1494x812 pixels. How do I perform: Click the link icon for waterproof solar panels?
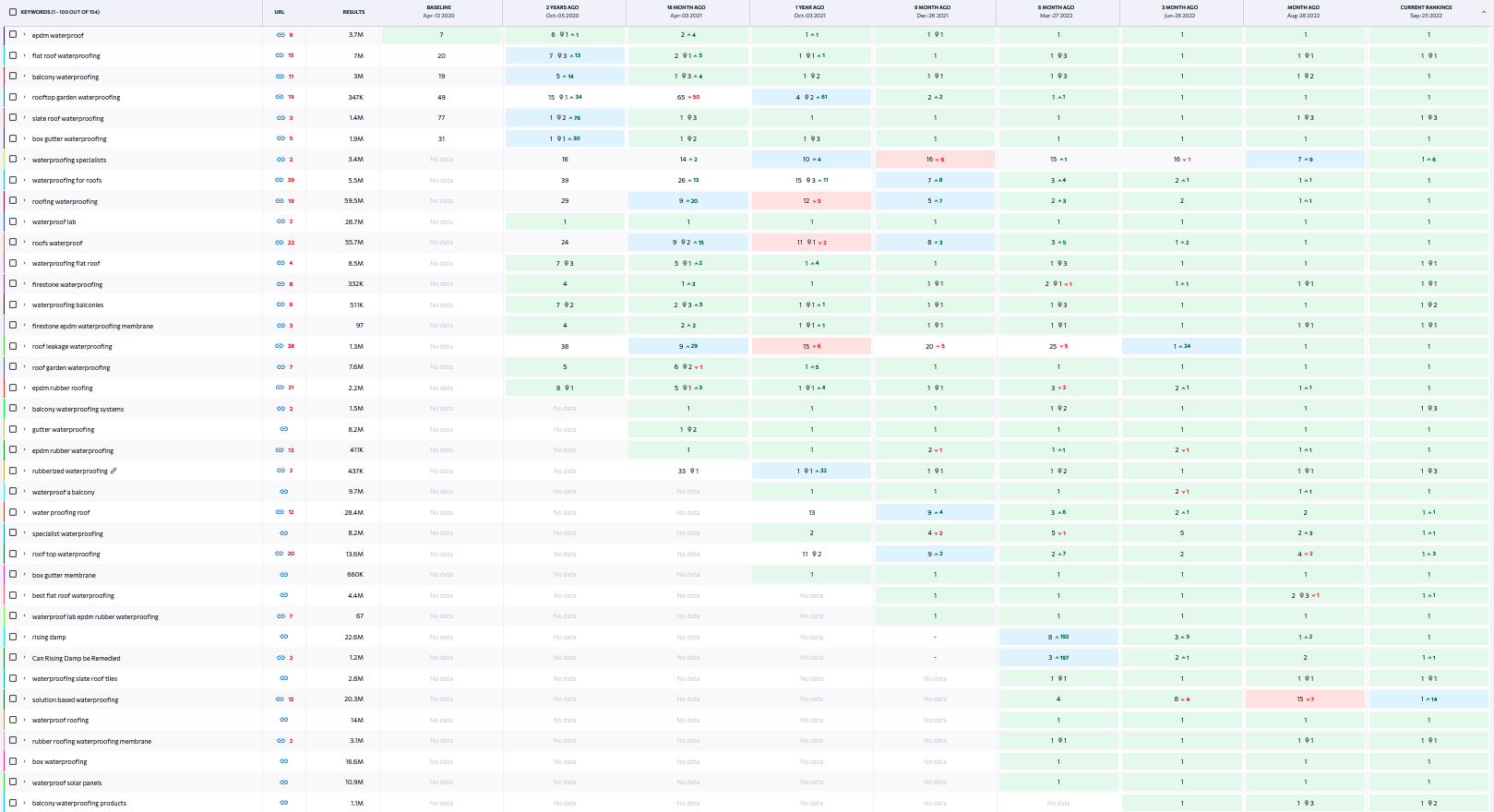[x=283, y=782]
